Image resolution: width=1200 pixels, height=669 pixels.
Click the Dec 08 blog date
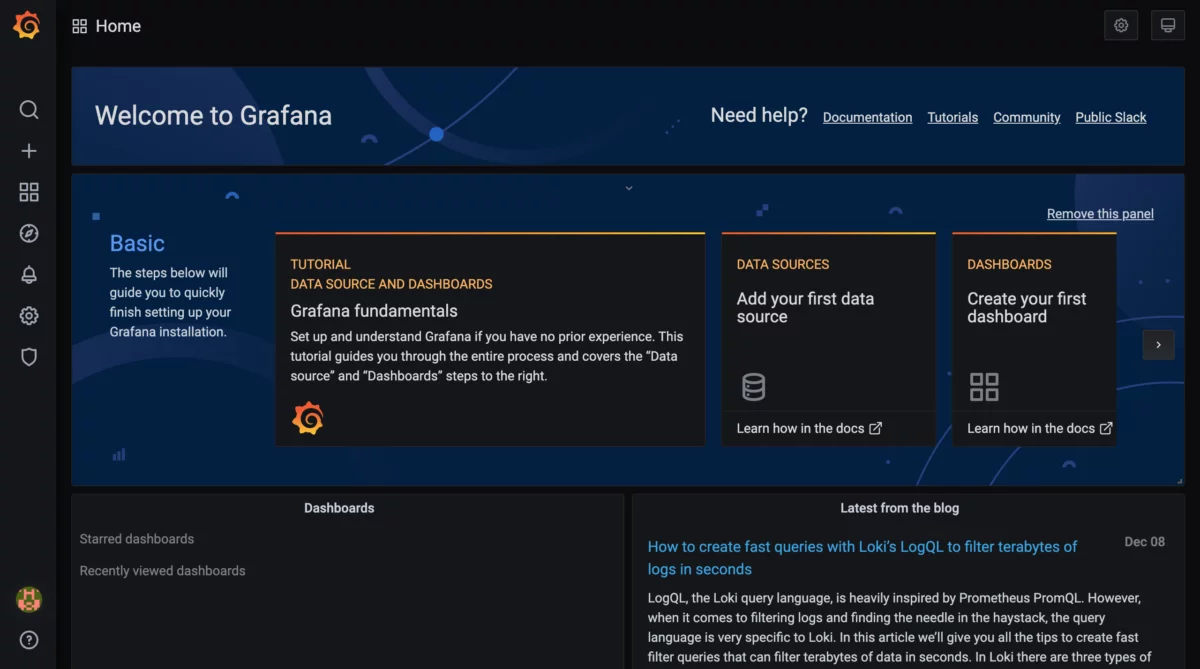[1144, 541]
